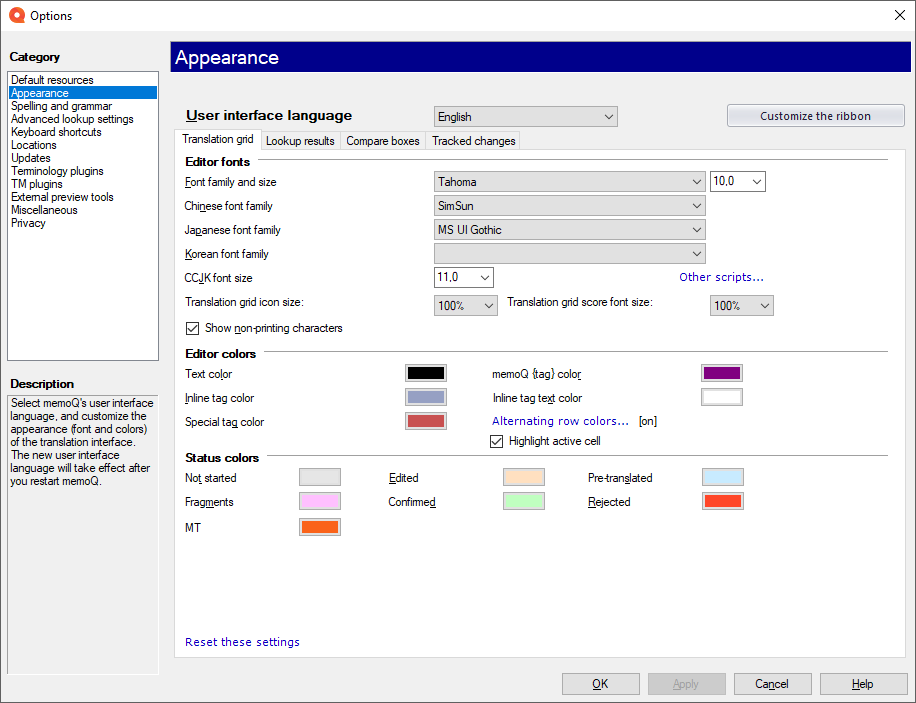Switch to the Lookup results tab
The image size is (916, 703).
[x=300, y=141]
